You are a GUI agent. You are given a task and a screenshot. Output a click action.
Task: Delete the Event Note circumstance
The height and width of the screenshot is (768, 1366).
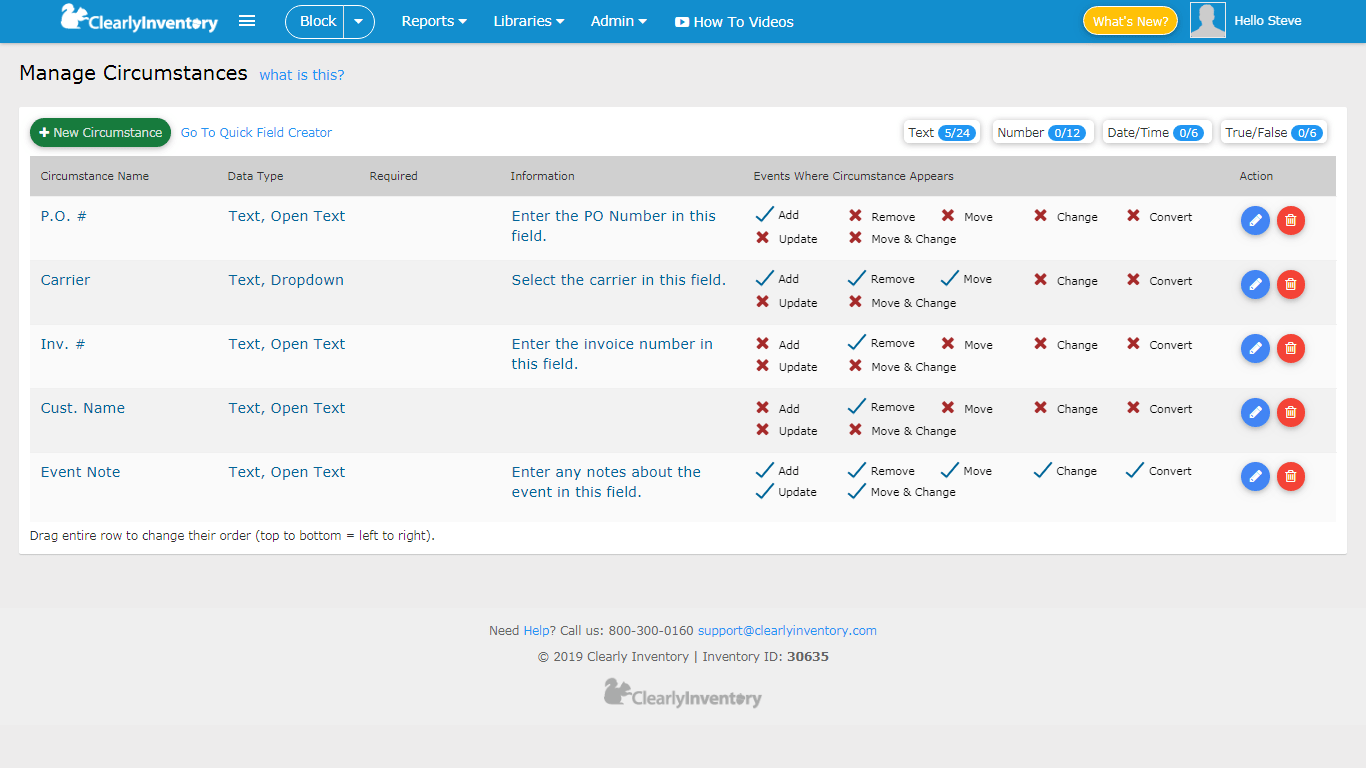(1291, 477)
